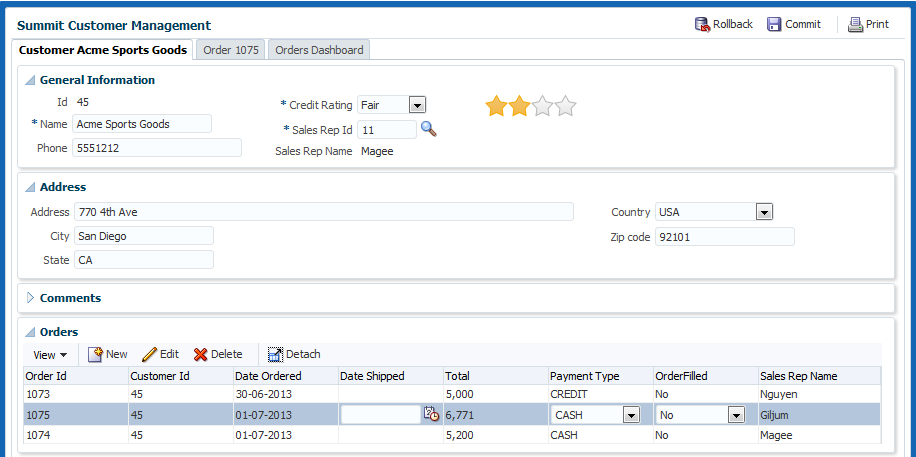
Task: Open Payment Type dropdown for order 1075
Action: 631,416
